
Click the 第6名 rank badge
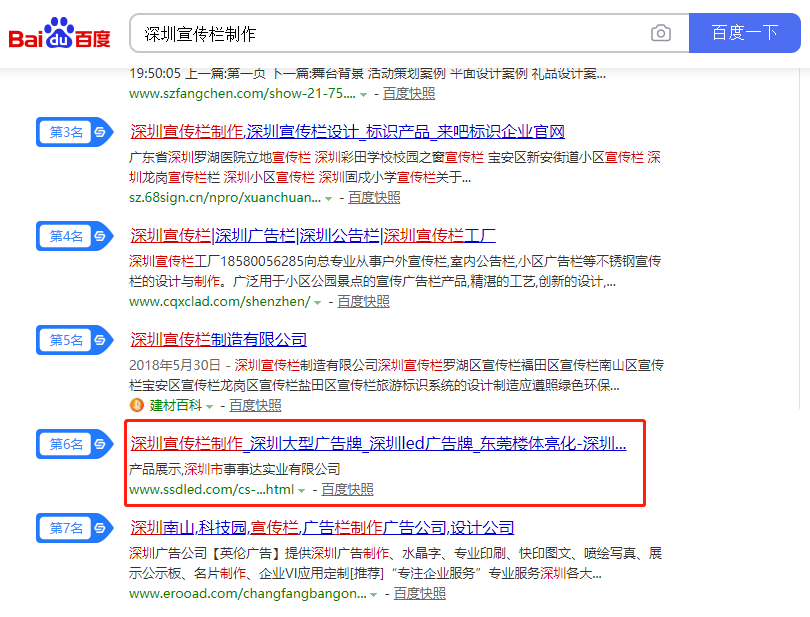click(75, 444)
